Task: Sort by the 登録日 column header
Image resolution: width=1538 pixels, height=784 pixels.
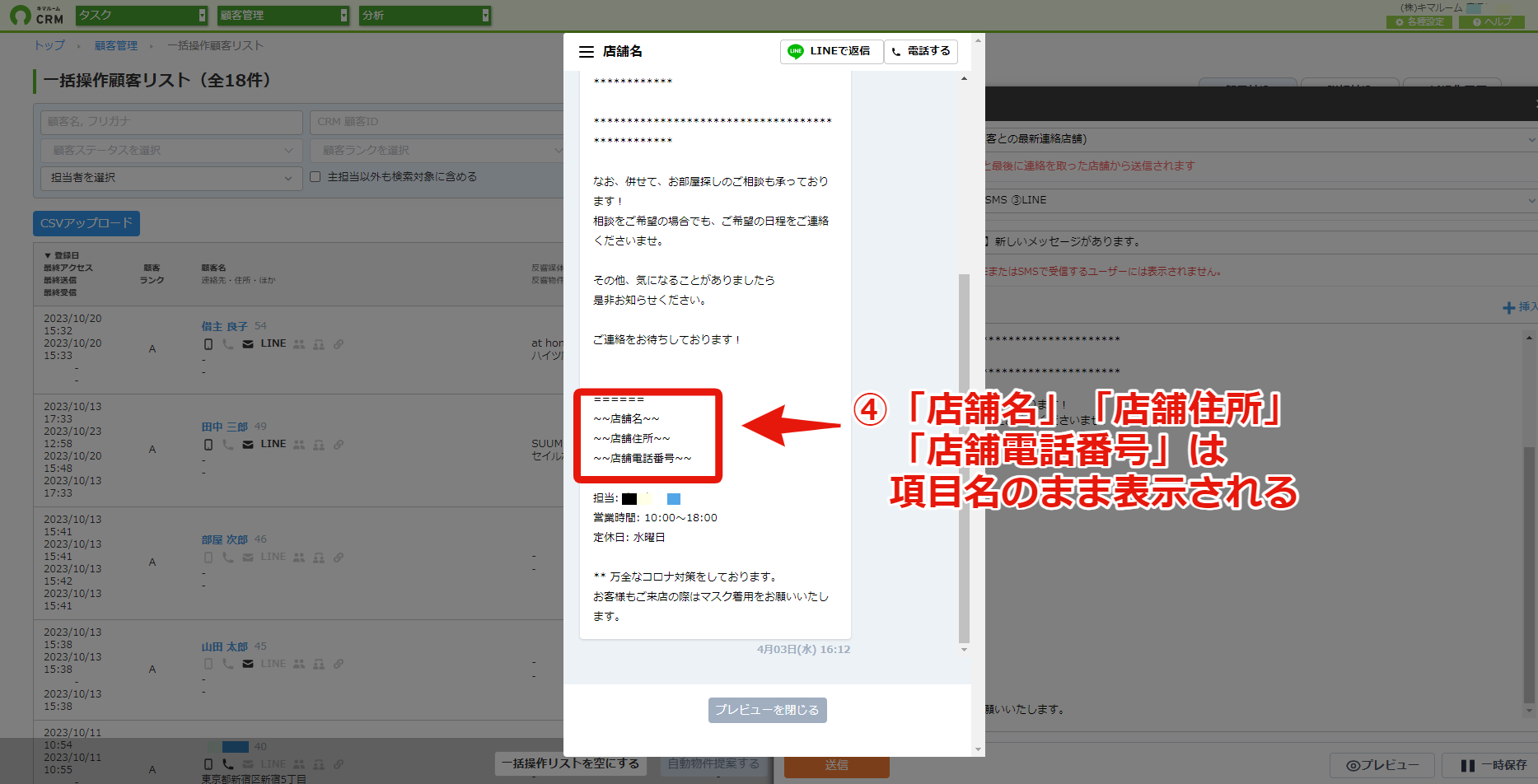Action: (62, 256)
